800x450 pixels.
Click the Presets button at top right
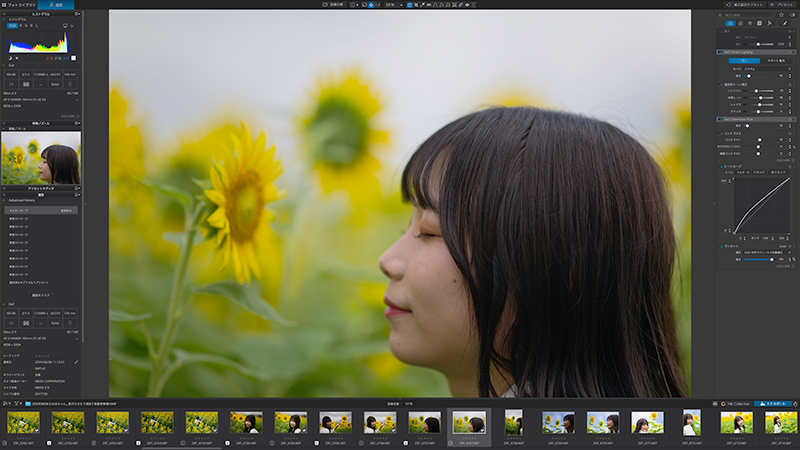pos(782,5)
